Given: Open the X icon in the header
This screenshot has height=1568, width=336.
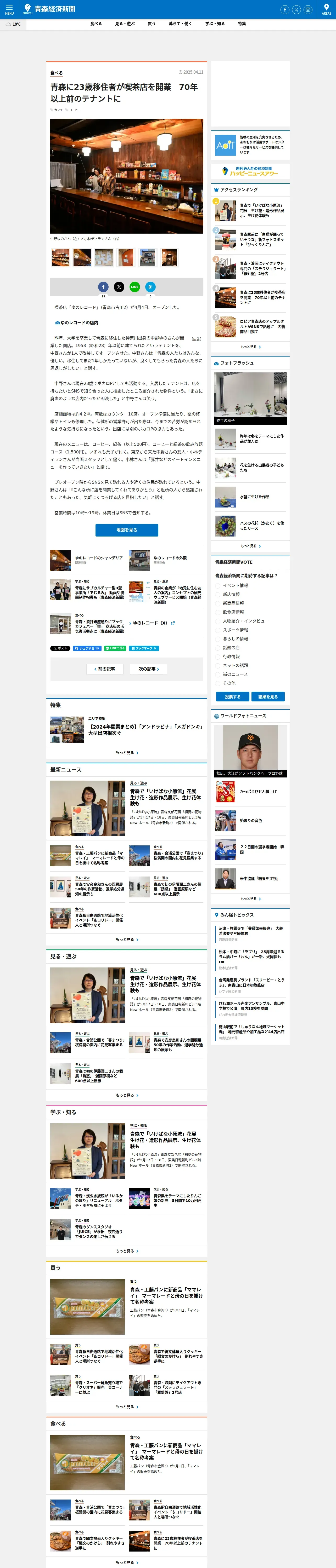Looking at the screenshot, I should (x=296, y=10).
